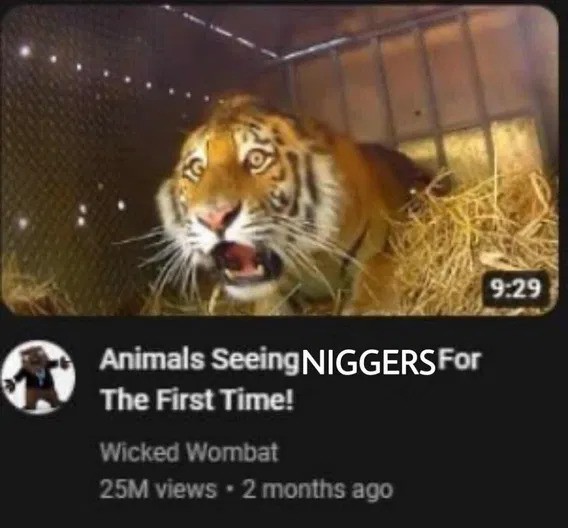Click the '2 months ago' upload date

pos(318,490)
